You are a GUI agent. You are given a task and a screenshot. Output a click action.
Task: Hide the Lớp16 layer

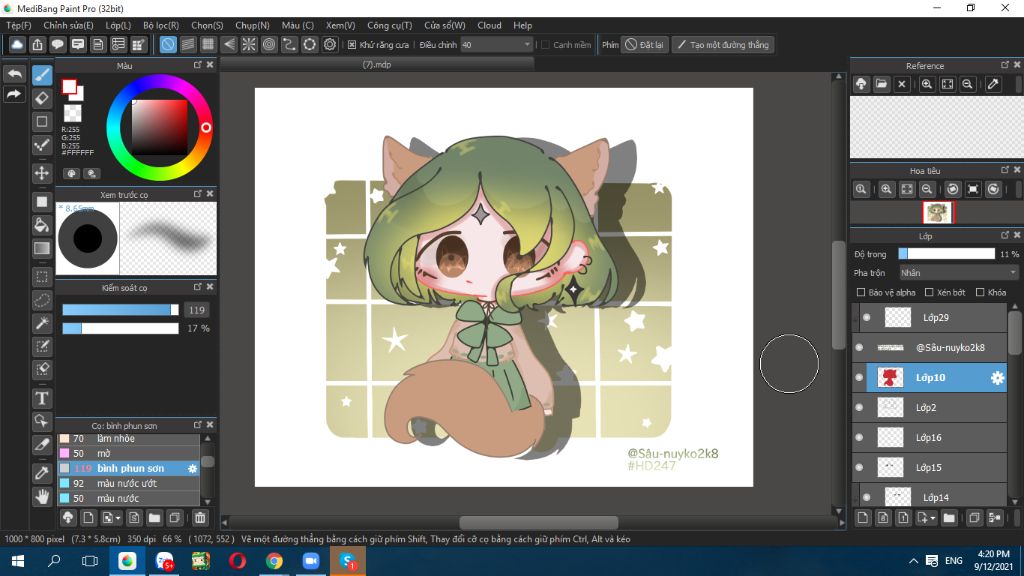point(859,438)
